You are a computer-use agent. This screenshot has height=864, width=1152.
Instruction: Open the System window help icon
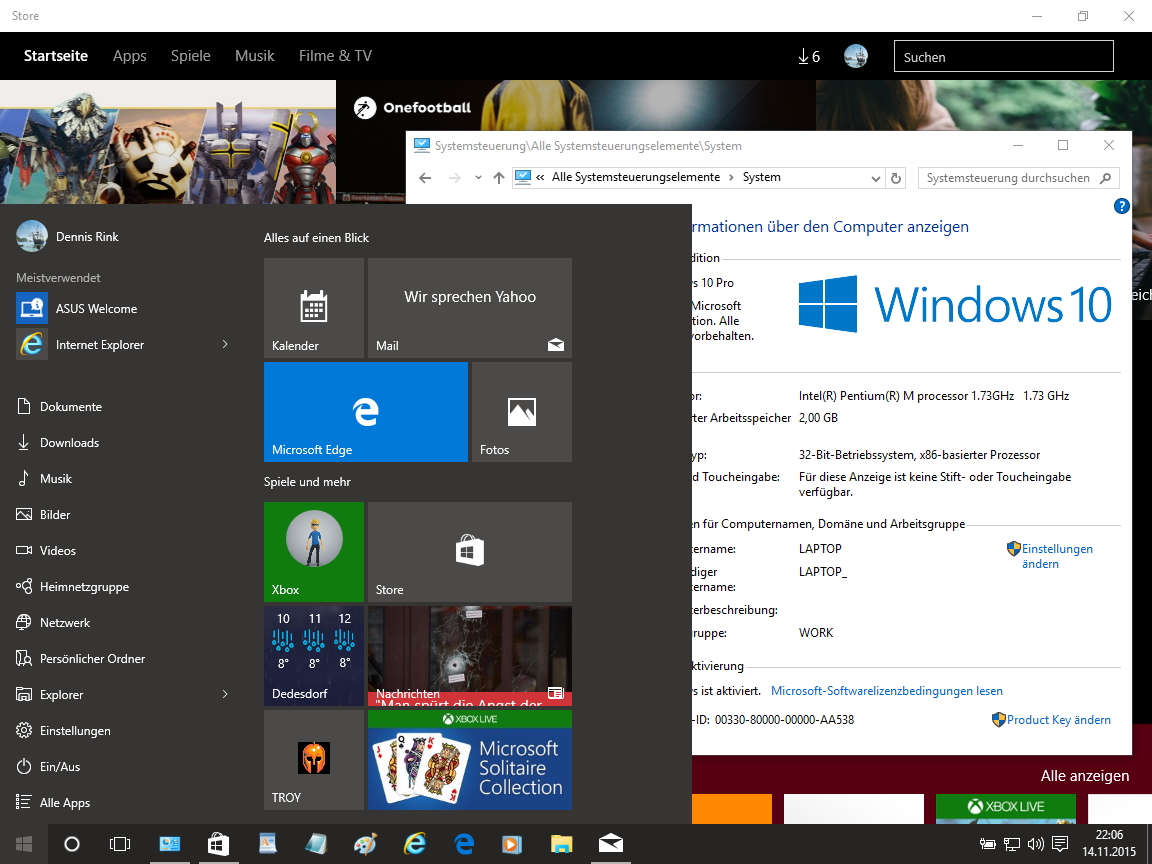tap(1121, 206)
